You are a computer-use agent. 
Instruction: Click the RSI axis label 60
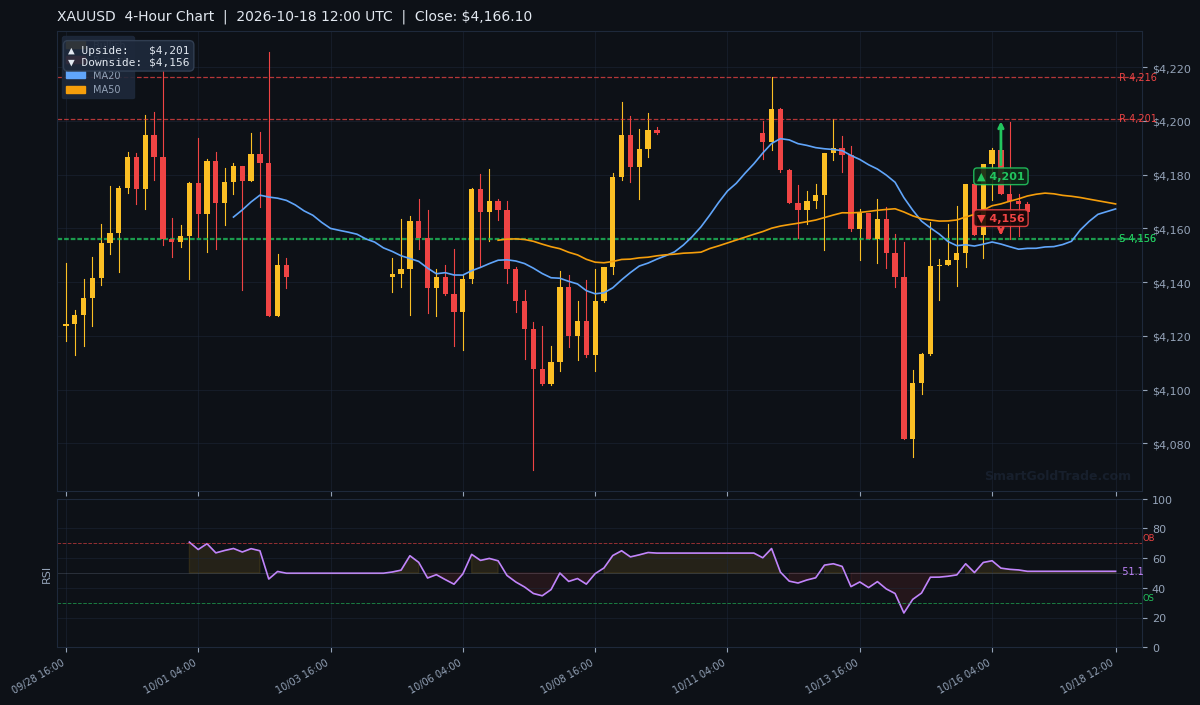[1159, 559]
